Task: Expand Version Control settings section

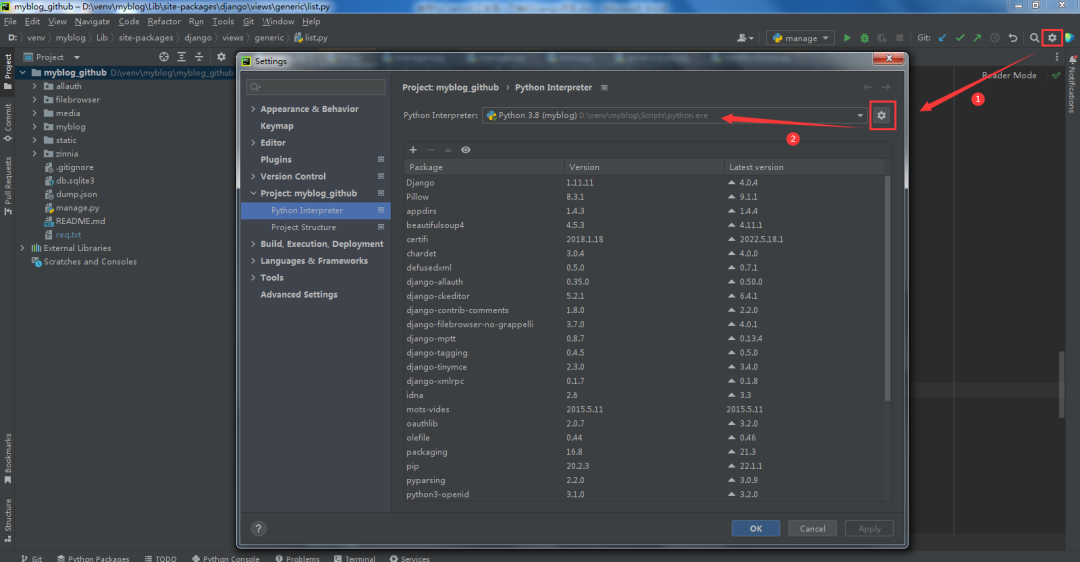Action: click(x=253, y=176)
